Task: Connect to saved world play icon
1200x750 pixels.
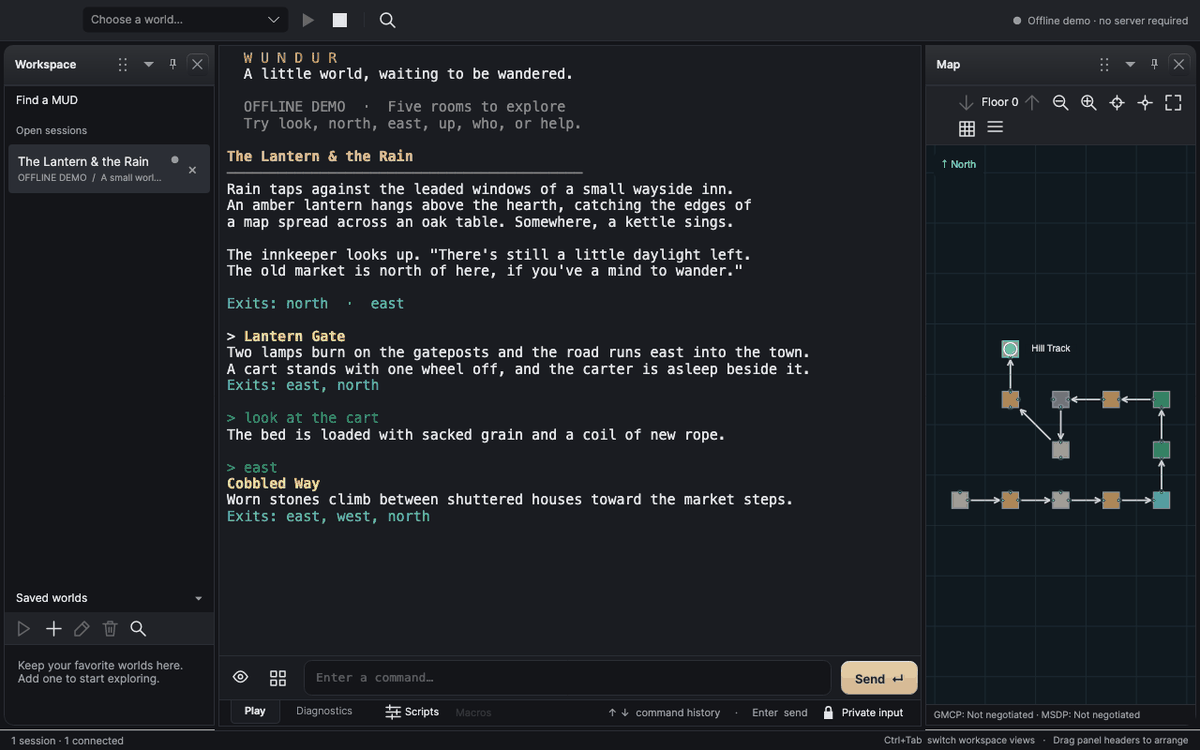Action: pos(25,629)
